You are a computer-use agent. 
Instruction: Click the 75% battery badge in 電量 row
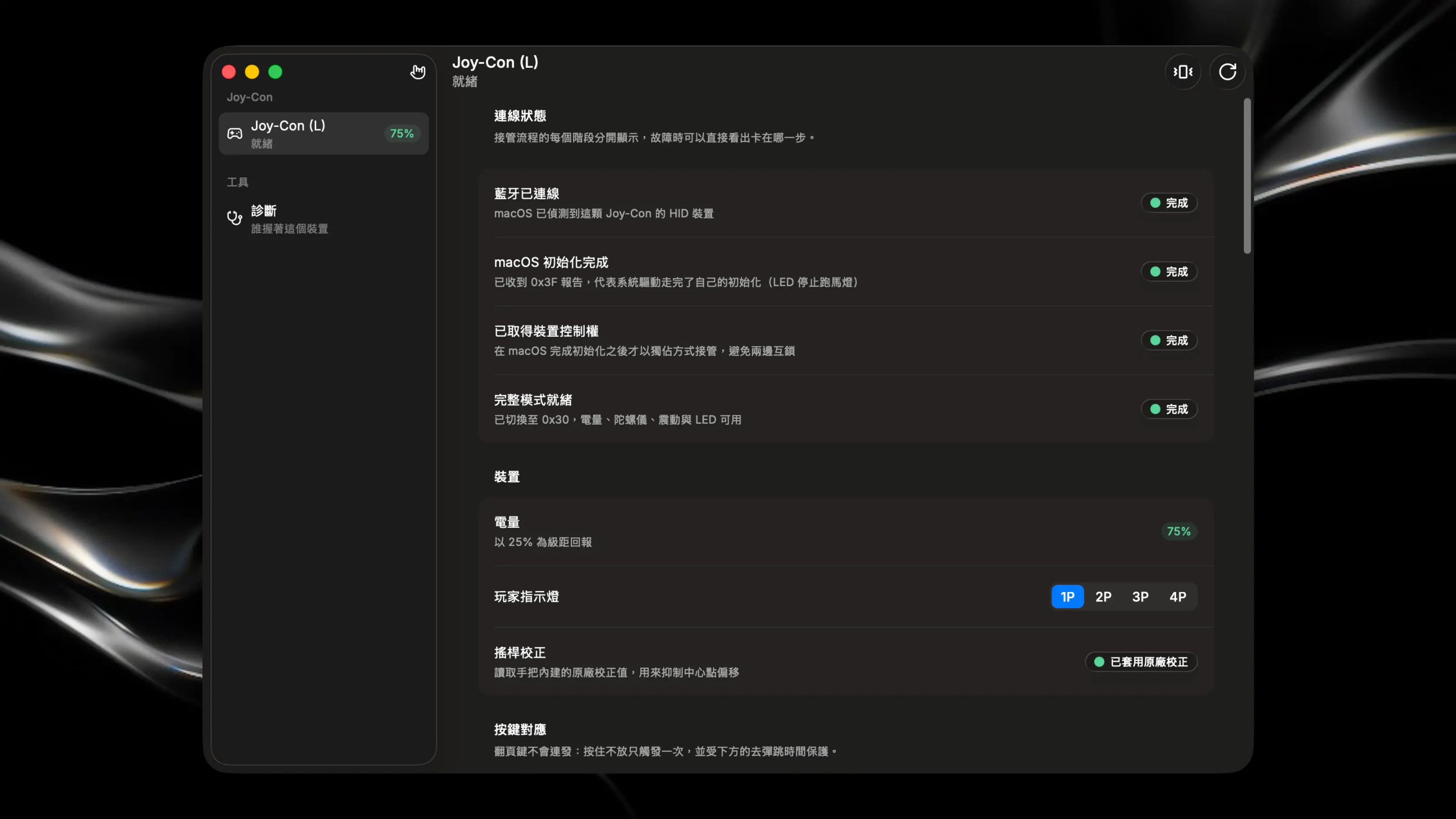click(x=1178, y=531)
